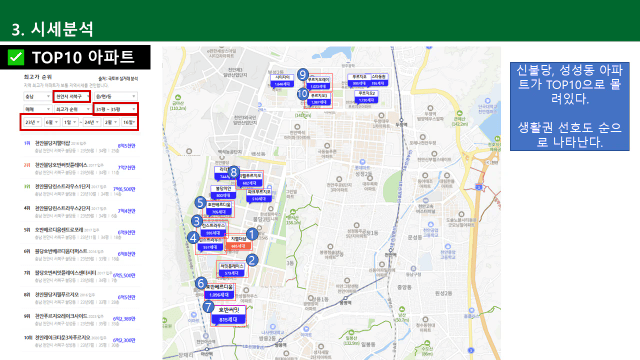Open the 매매 transaction type dropdown

pyautogui.click(x=37, y=109)
